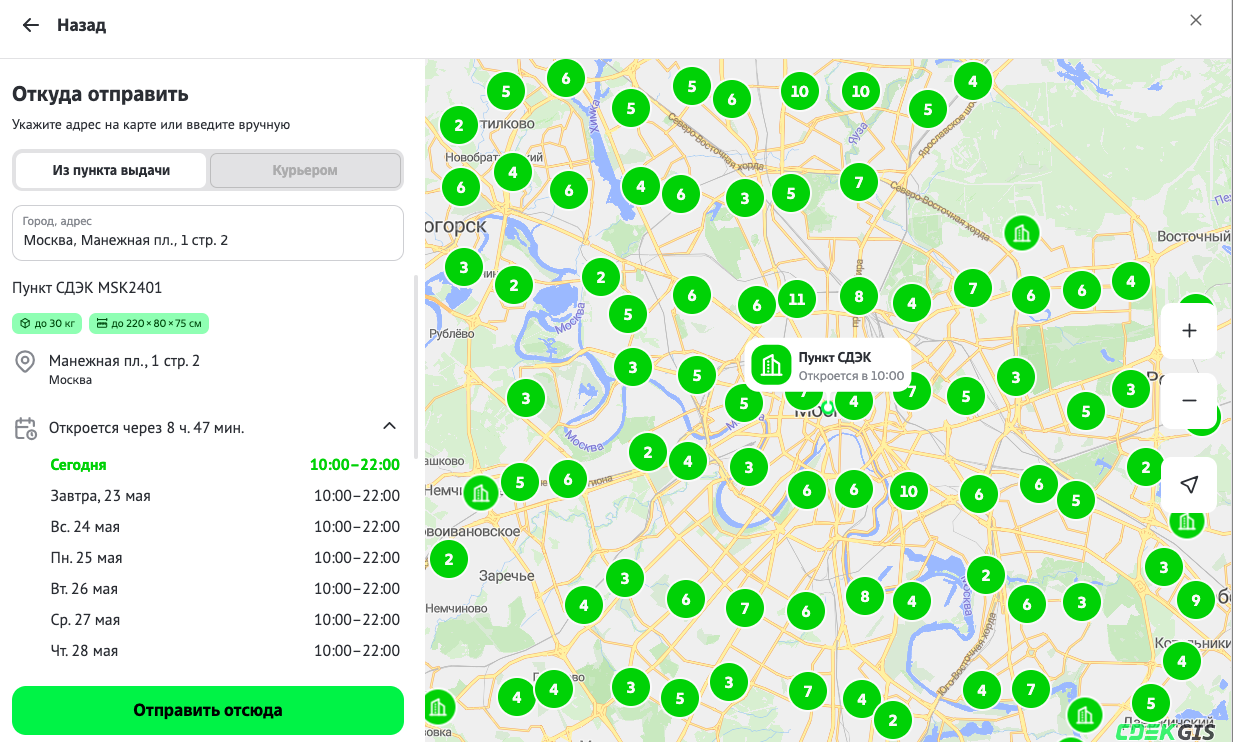Click the 'Пункт СДЭК' map popup
The width and height of the screenshot is (1233, 742).
(x=828, y=366)
